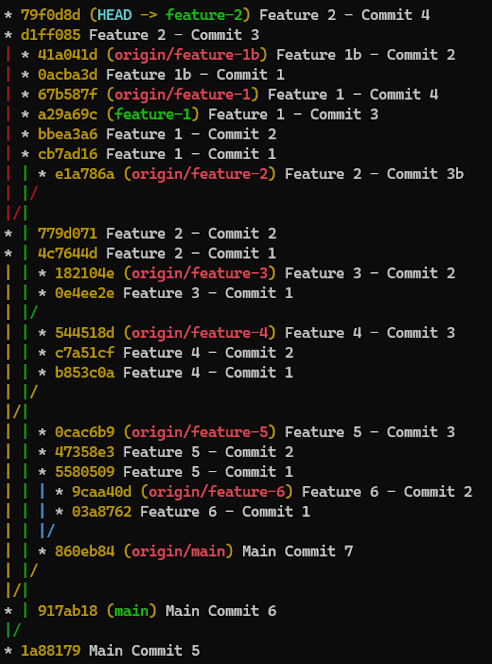Select text 'Feature 1 - Commit 4'
The image size is (492, 664).
click(x=353, y=94)
